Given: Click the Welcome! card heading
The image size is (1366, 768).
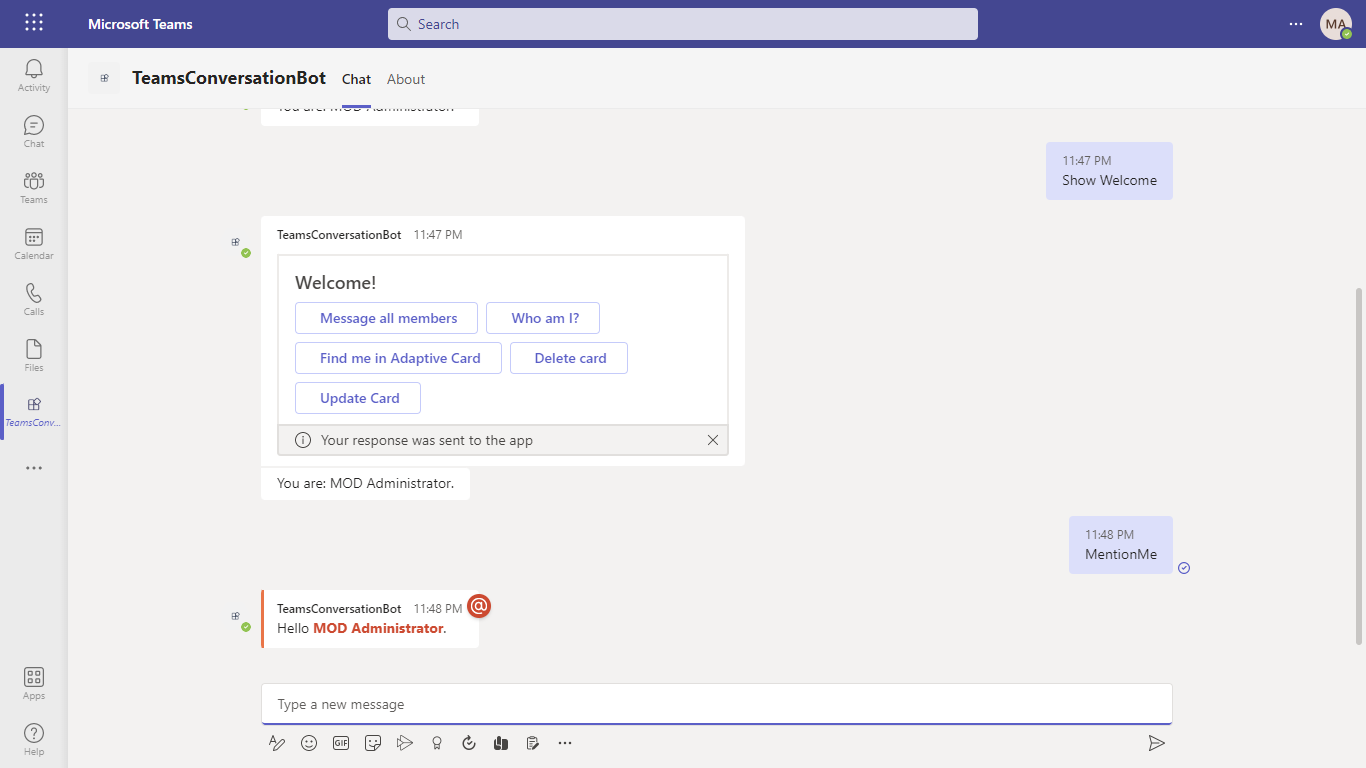Looking at the screenshot, I should coord(336,283).
